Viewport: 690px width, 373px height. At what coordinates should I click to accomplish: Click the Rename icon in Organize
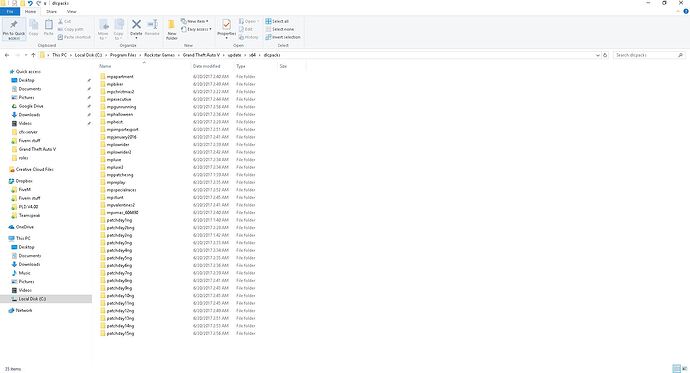coord(152,24)
